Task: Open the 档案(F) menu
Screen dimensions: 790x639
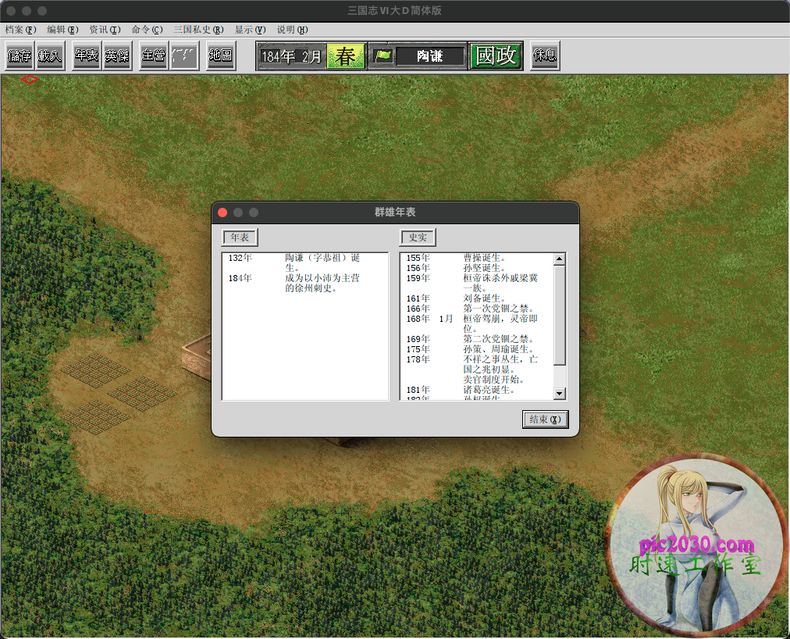Action: pos(21,30)
